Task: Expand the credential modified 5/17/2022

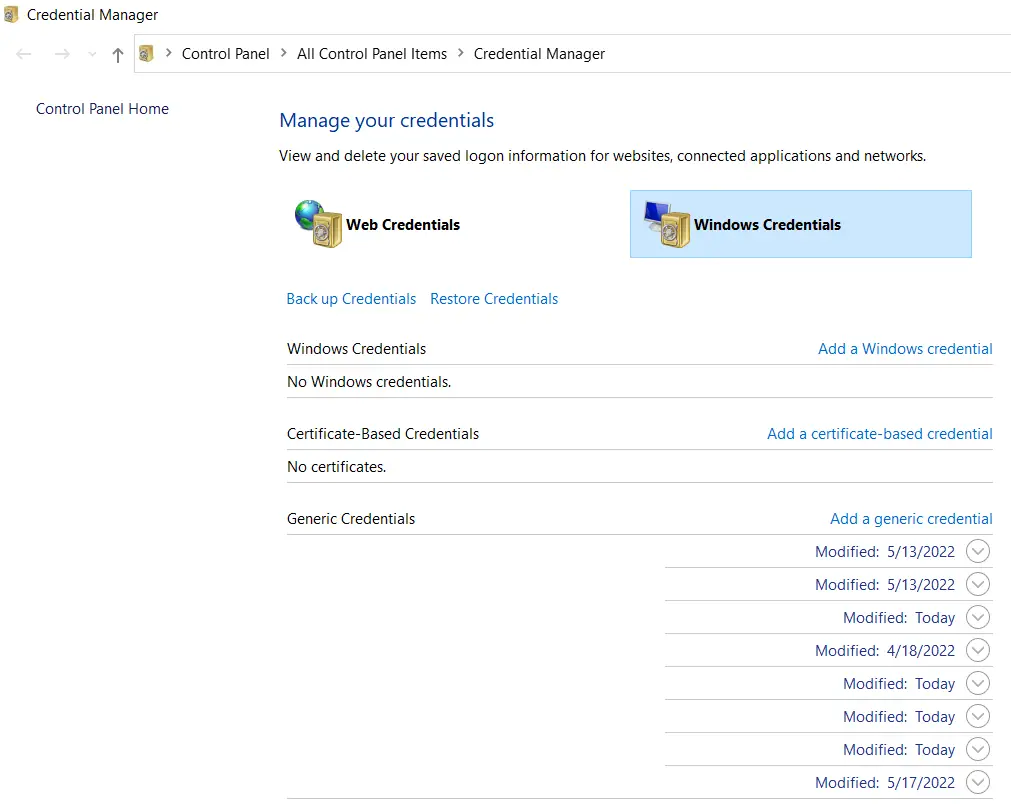Action: point(978,783)
